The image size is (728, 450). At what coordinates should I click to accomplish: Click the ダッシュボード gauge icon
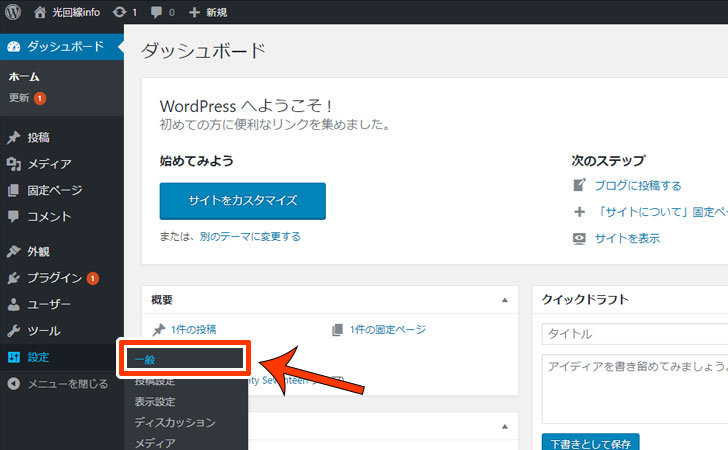pos(14,46)
